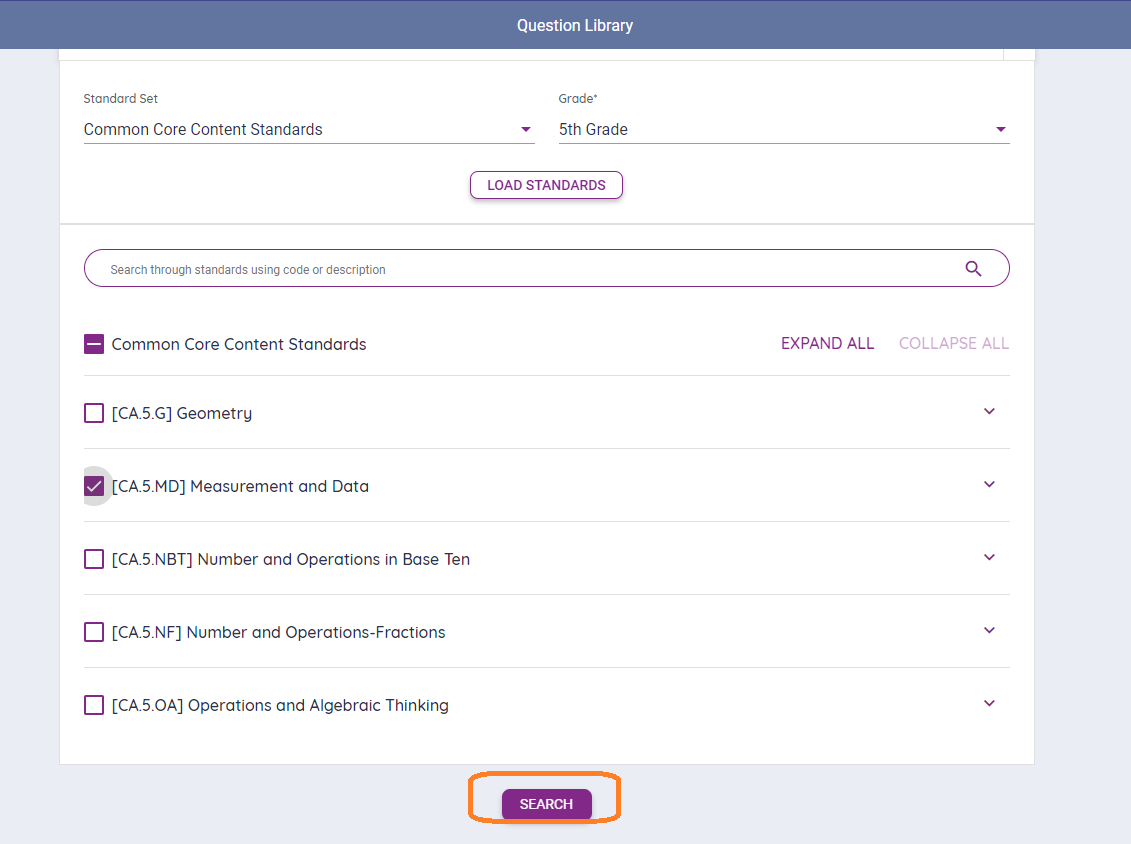Focus the standards search text field
The width and height of the screenshot is (1131, 844).
click(520, 269)
